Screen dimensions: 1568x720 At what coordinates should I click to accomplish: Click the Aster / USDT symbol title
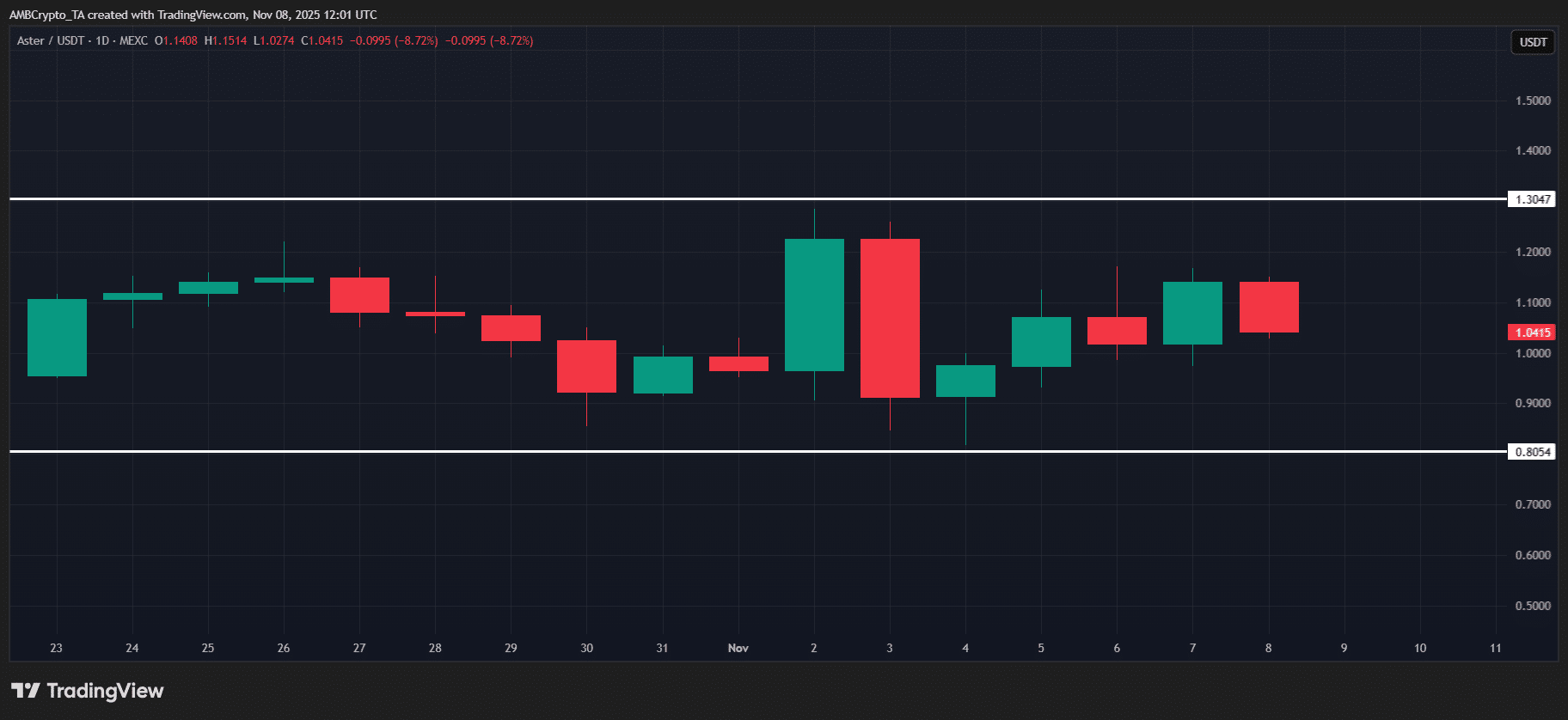51,40
